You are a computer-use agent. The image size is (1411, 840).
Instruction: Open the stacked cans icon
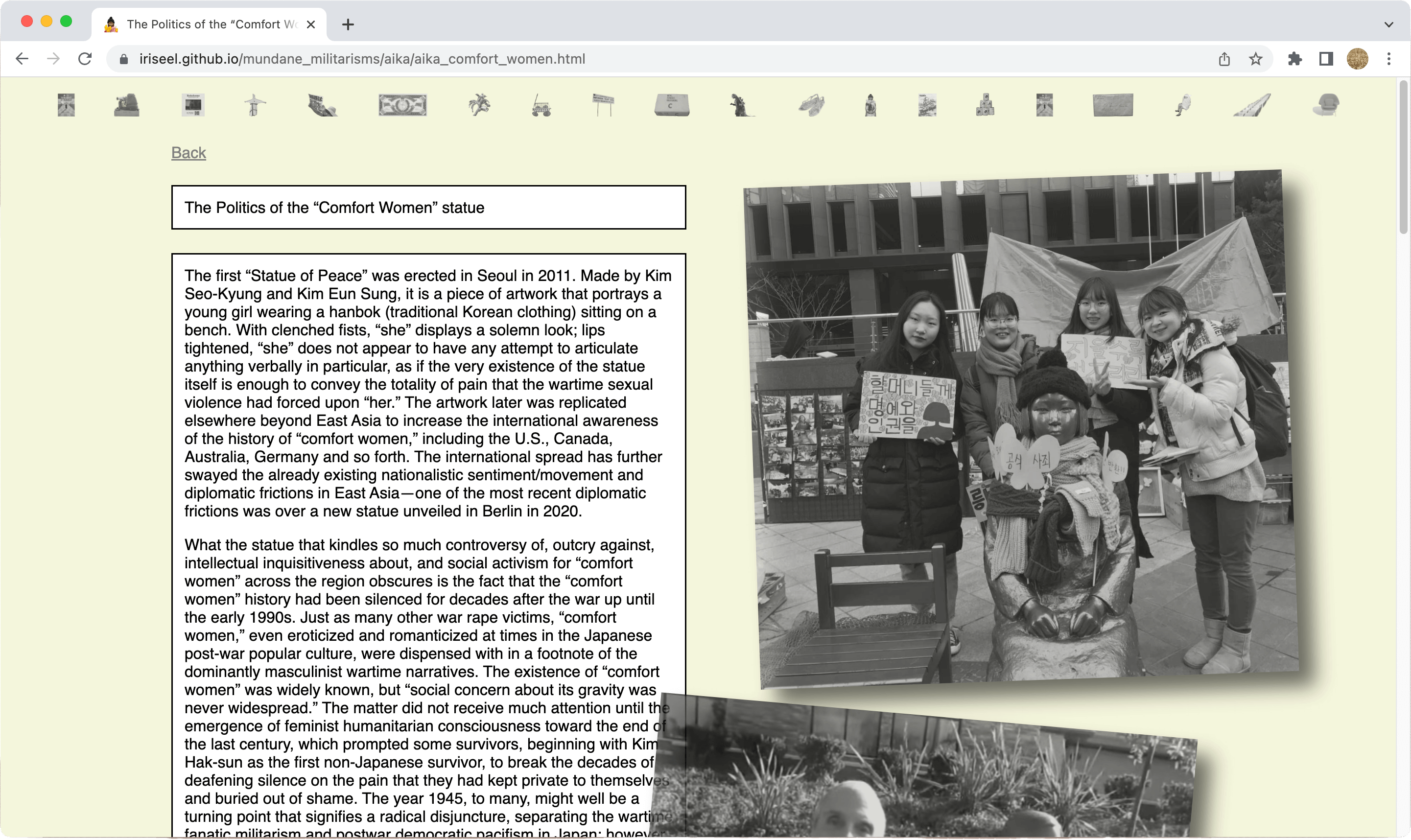click(x=986, y=105)
